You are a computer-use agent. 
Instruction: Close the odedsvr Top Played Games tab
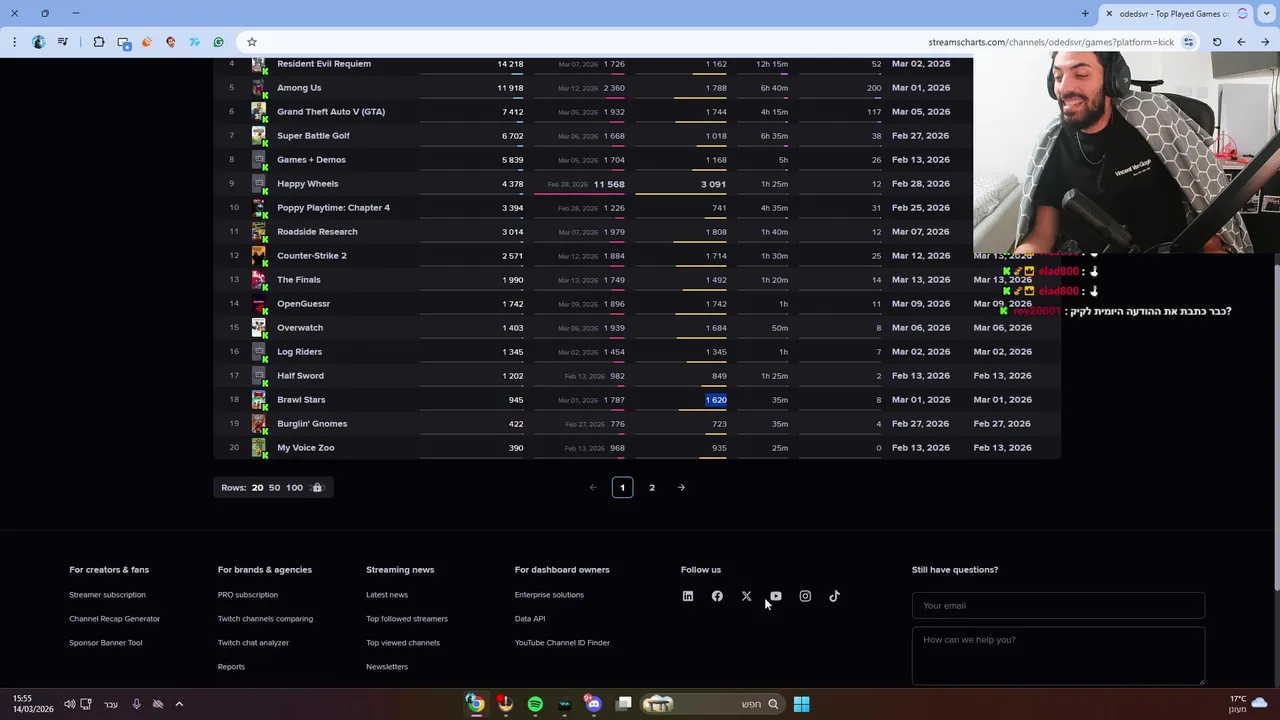[x=1109, y=14]
